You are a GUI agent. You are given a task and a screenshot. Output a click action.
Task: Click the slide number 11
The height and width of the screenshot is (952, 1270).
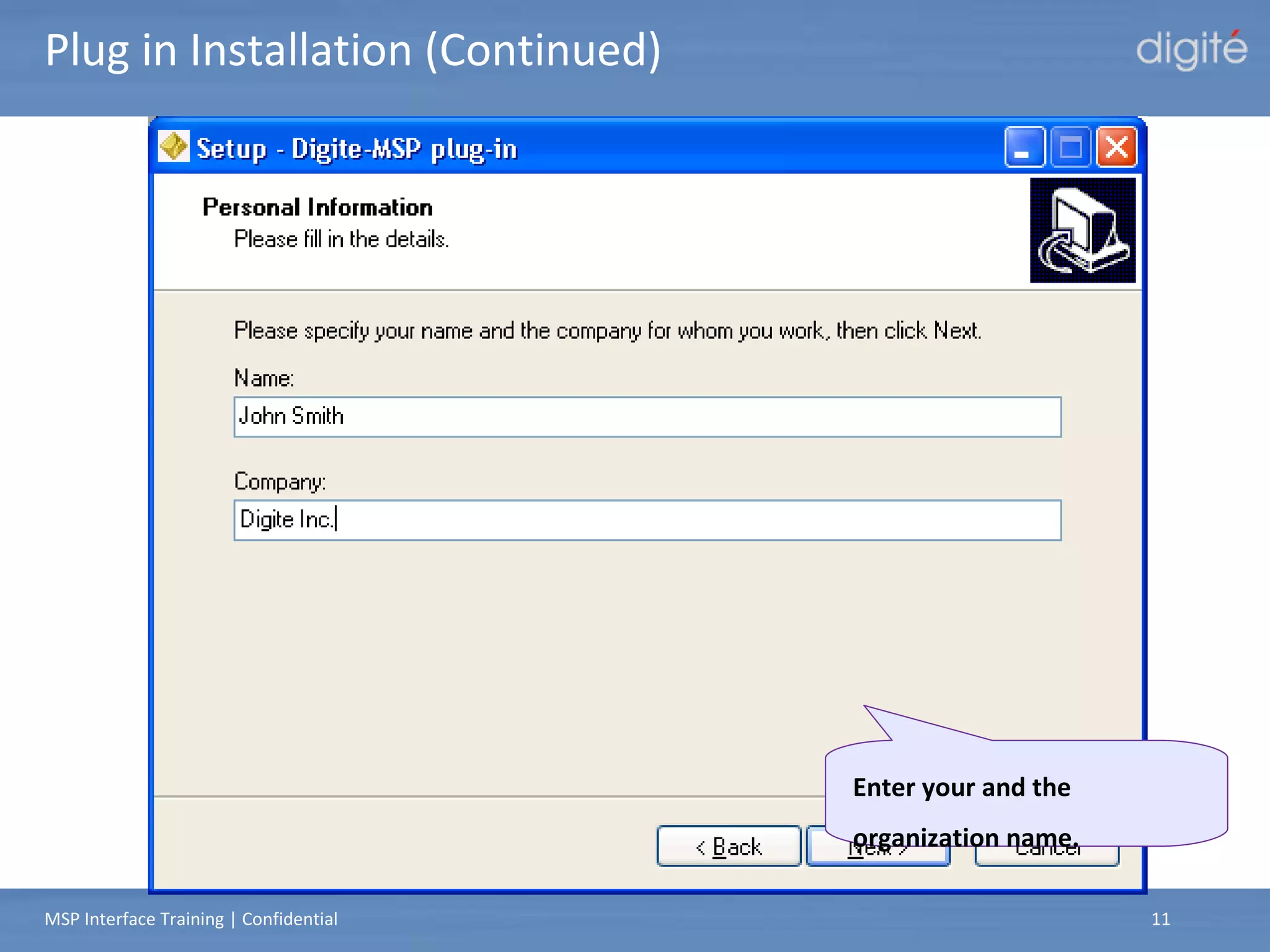1160,919
